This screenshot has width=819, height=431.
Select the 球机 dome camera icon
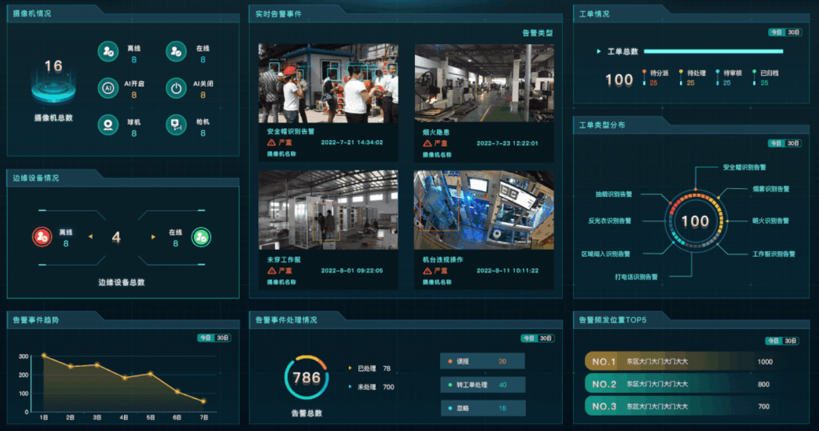tap(107, 125)
